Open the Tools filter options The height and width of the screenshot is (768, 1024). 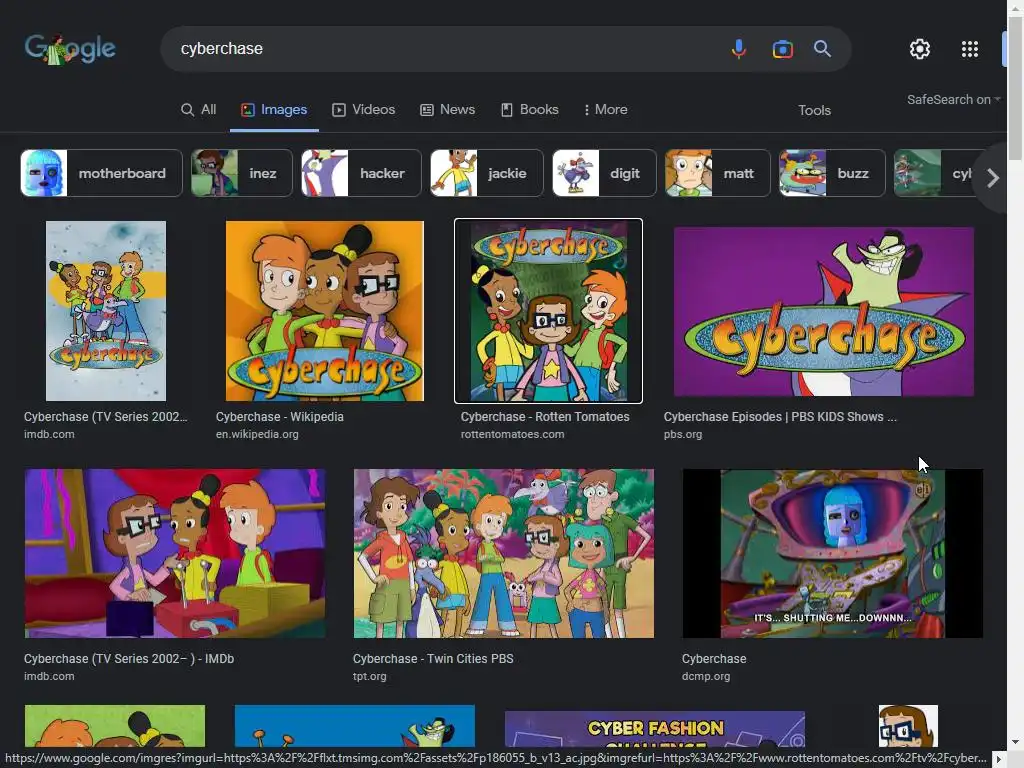(814, 110)
